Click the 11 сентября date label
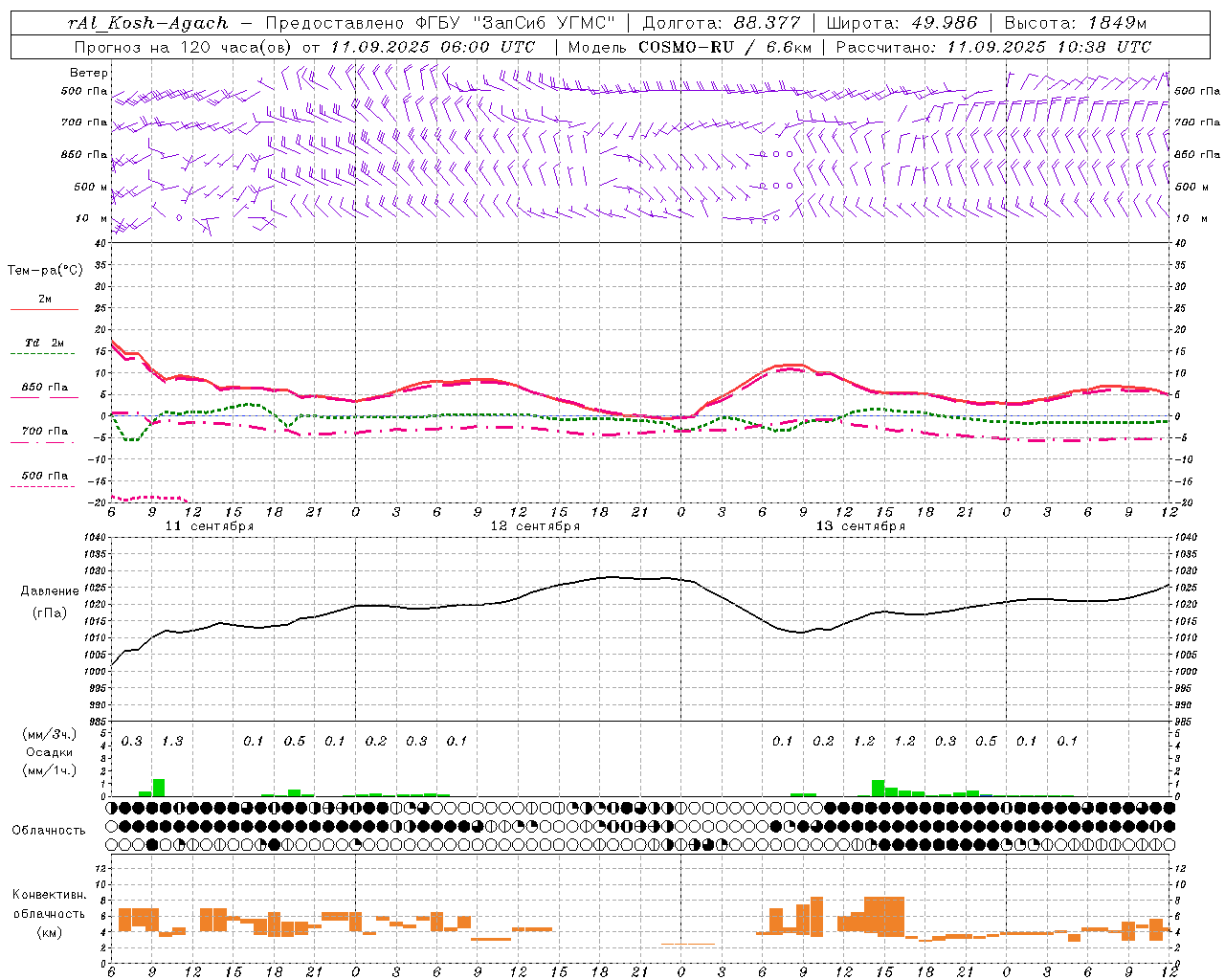Image resolution: width=1225 pixels, height=980 pixels. 210,526
